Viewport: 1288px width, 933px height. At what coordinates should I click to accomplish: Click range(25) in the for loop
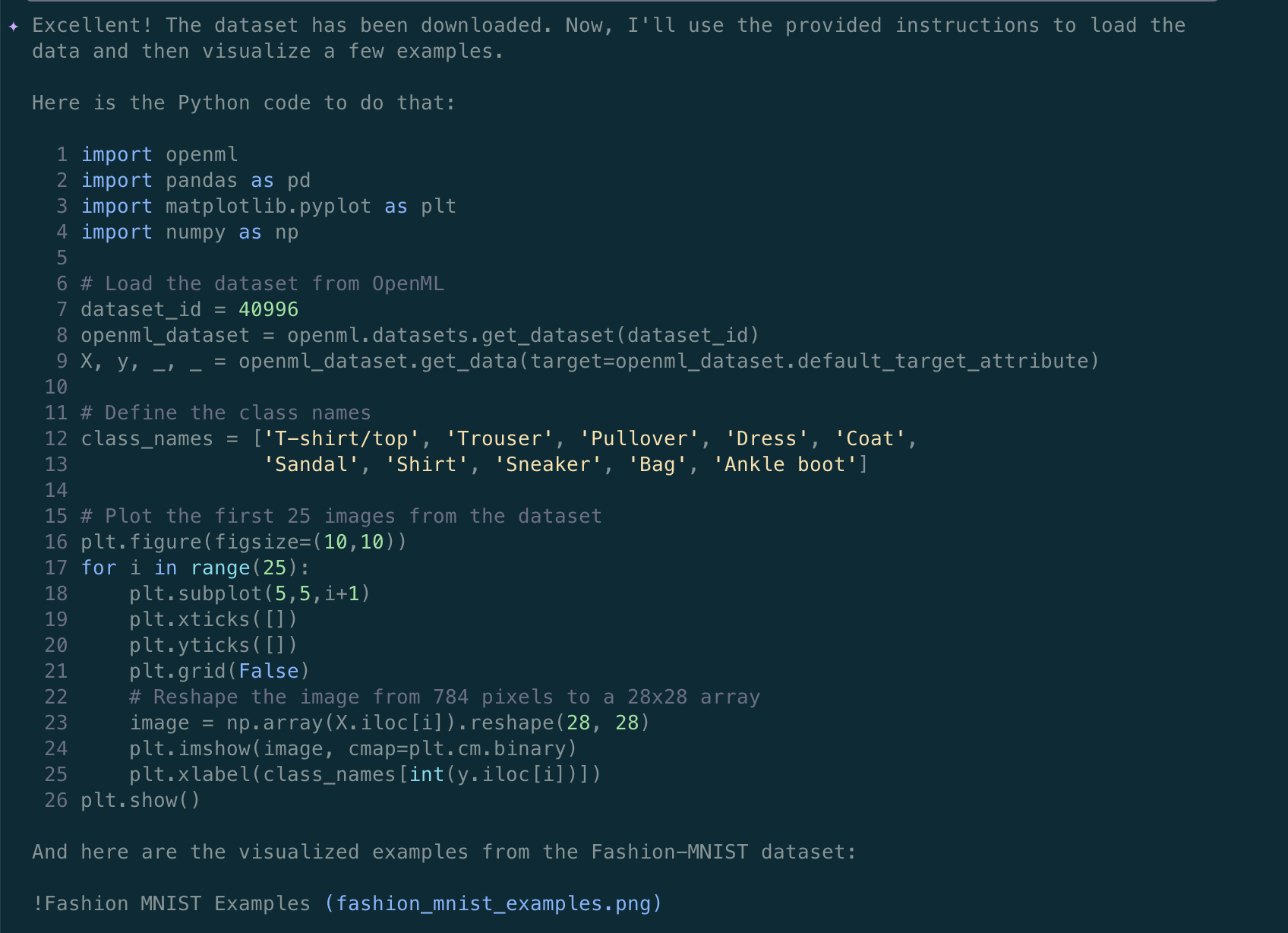[x=239, y=568]
